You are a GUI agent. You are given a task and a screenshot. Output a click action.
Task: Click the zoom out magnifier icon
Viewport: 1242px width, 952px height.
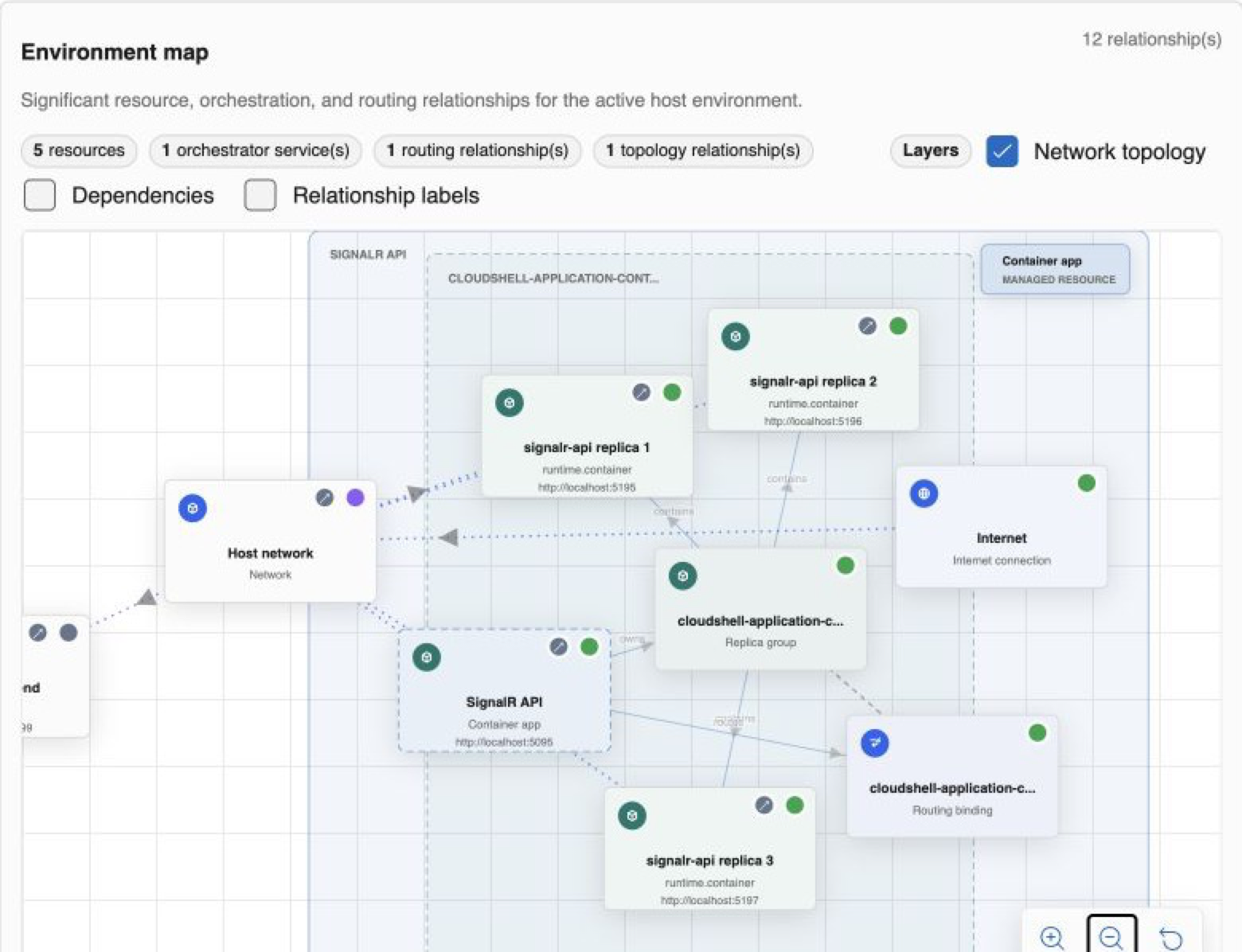[x=1111, y=936]
